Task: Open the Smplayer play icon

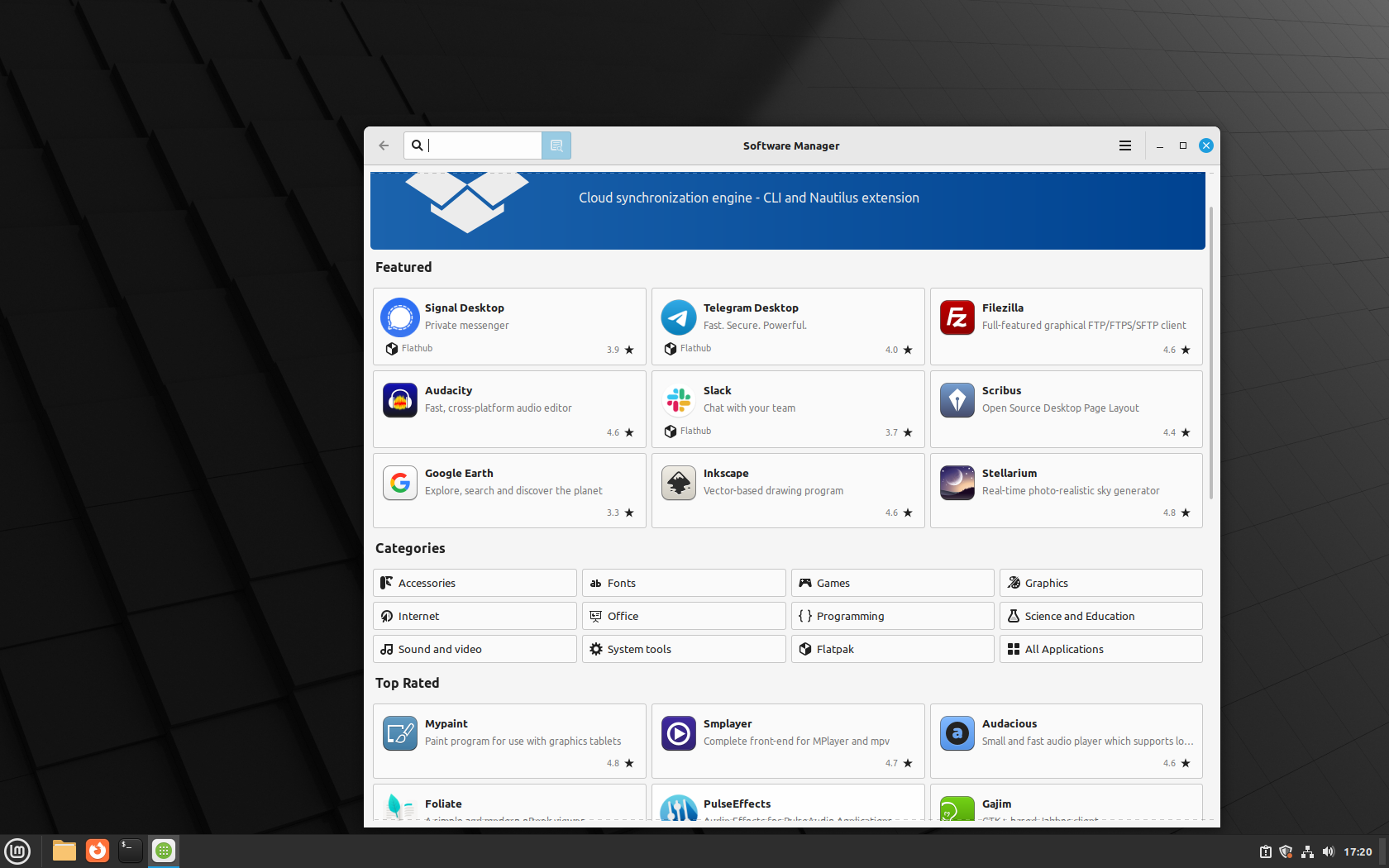Action: coord(679,733)
